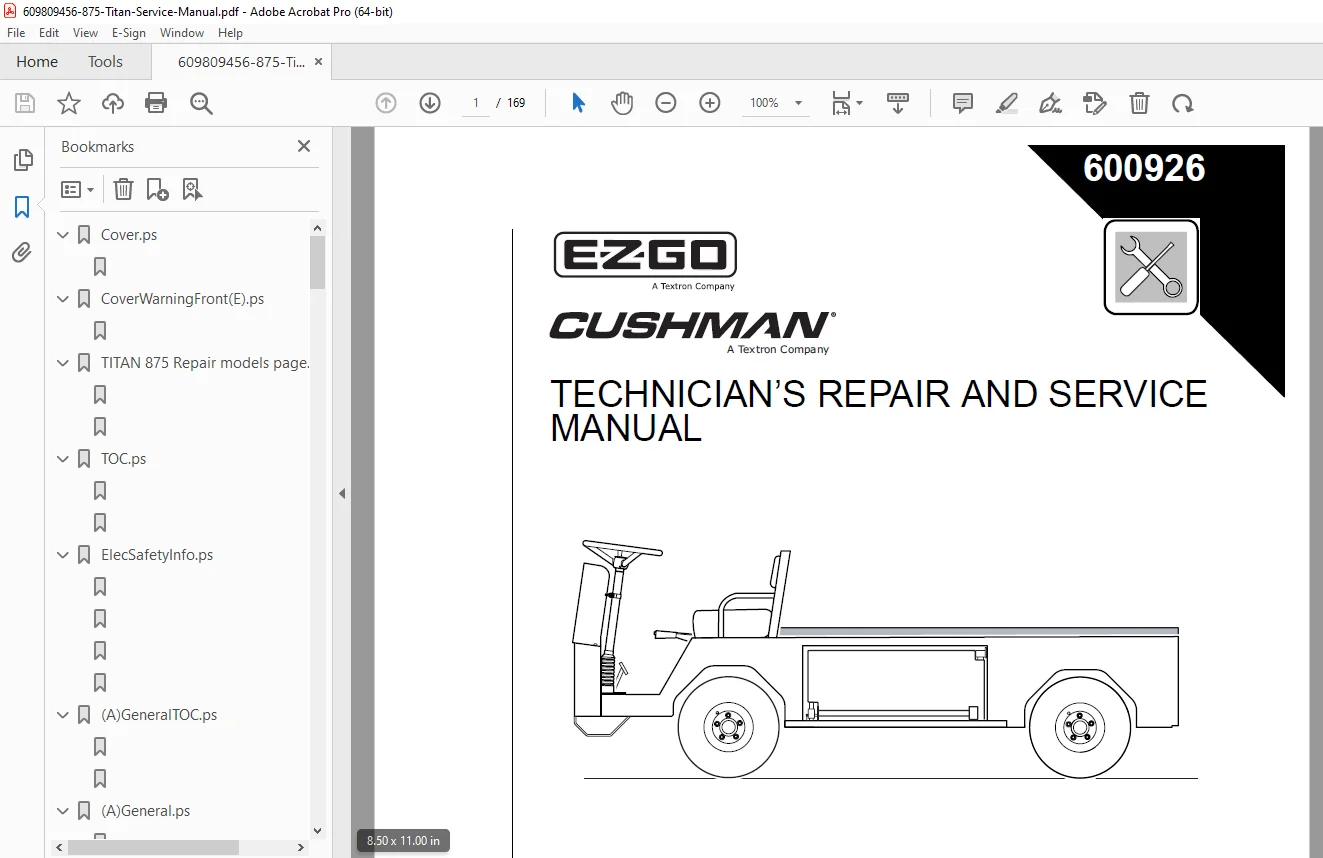The height and width of the screenshot is (858, 1323).
Task: Close the 609809456-875-Ti... document tab
Action: pos(318,62)
